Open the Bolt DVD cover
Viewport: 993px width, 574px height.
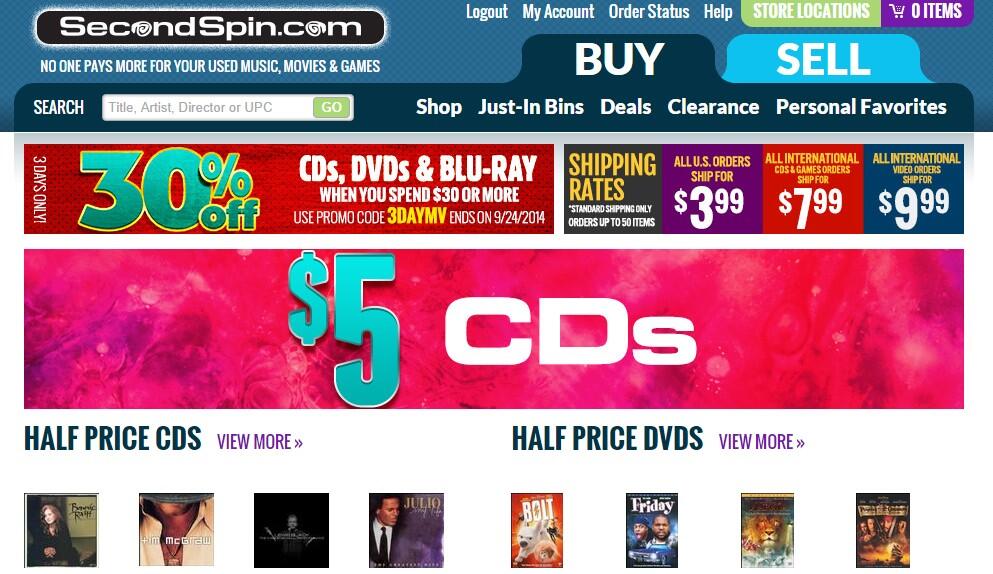tap(537, 530)
